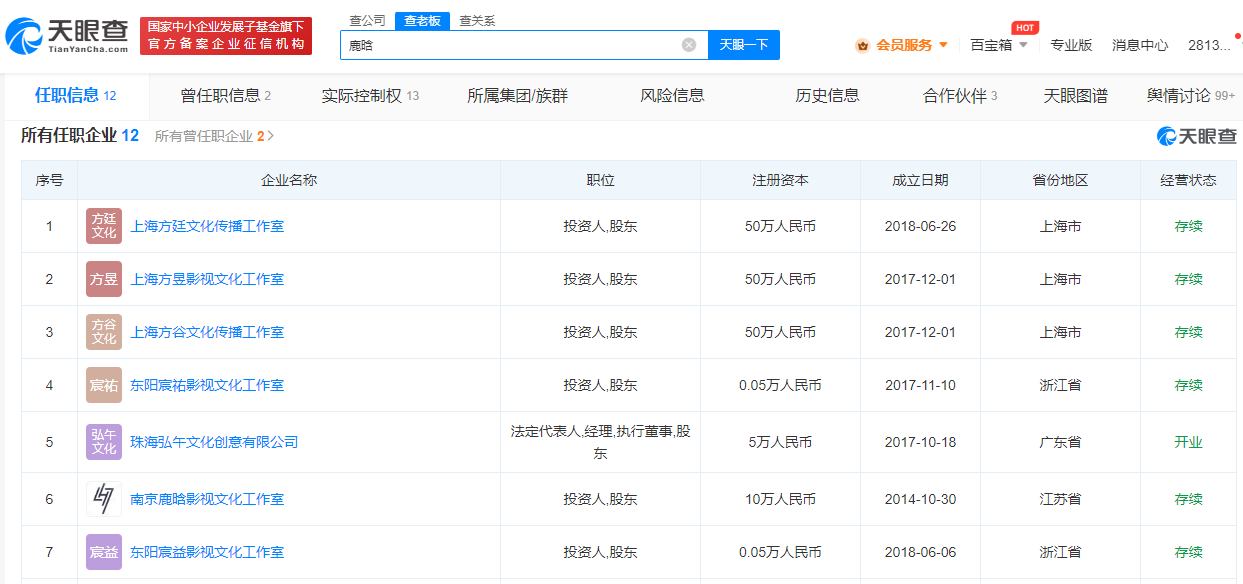Expand 所有曾任职企业 with the chevron
The image size is (1243, 584).
coord(270,136)
